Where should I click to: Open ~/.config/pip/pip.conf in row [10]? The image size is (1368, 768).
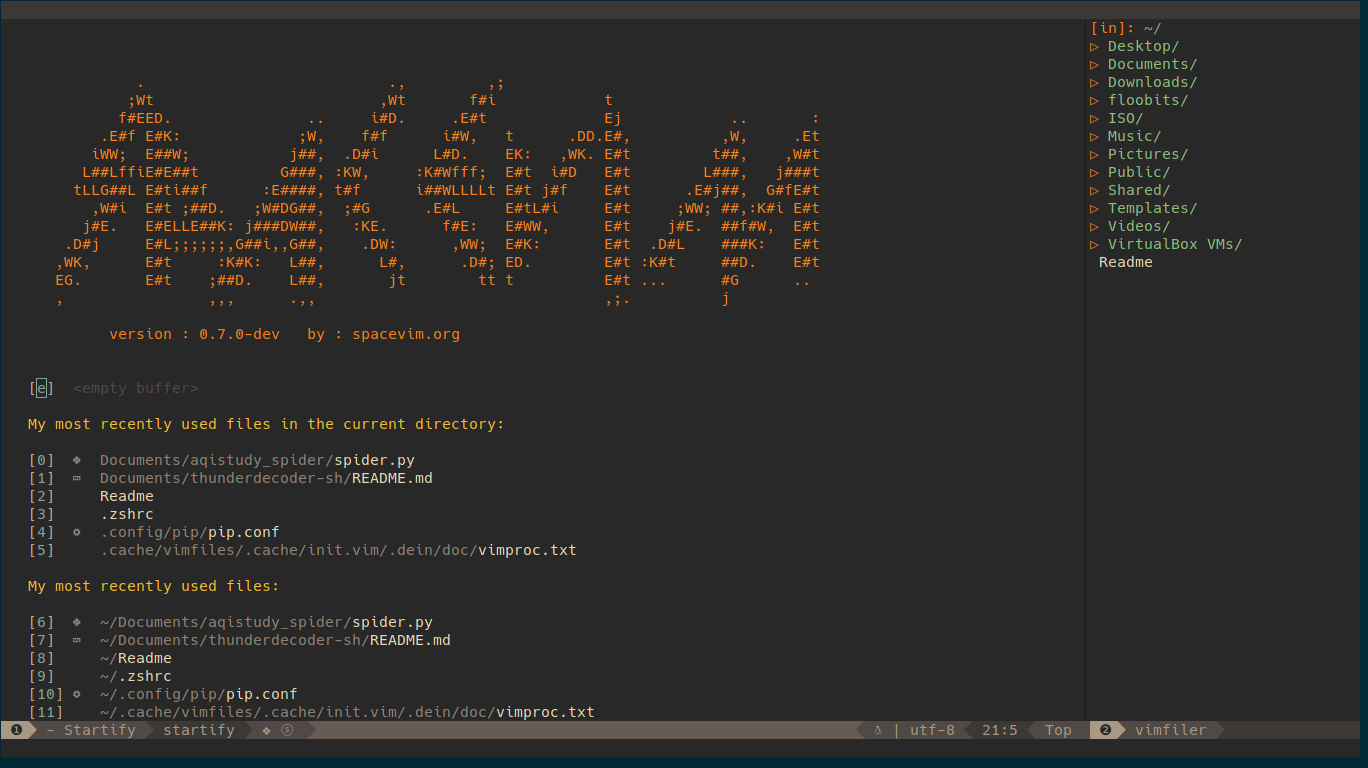click(199, 694)
